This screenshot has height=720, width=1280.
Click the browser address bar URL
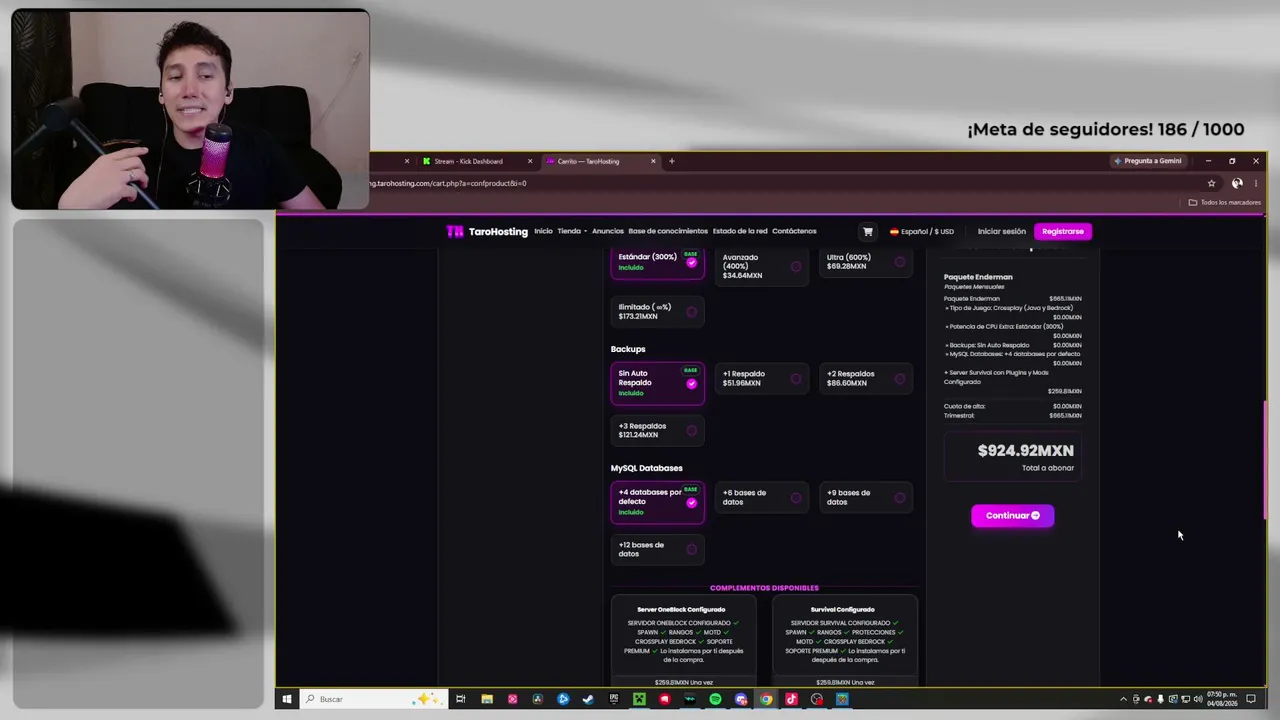(450, 183)
